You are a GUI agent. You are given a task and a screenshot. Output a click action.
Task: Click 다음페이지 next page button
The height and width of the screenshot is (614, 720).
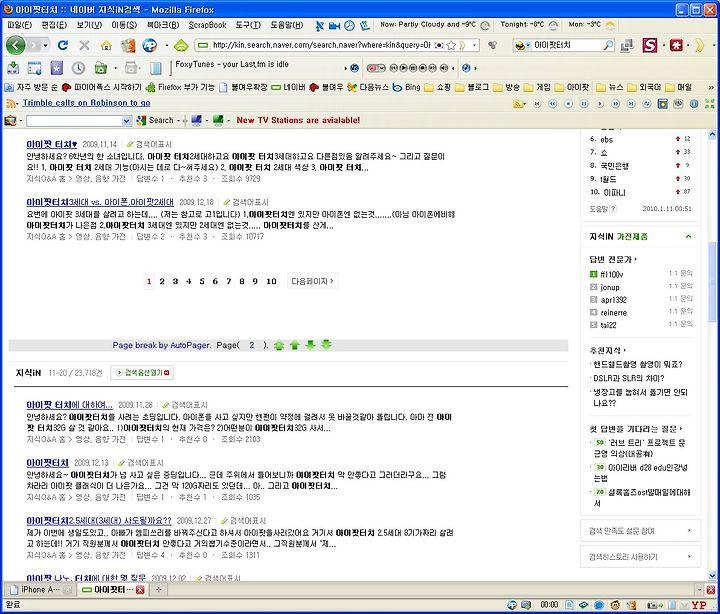[x=312, y=281]
